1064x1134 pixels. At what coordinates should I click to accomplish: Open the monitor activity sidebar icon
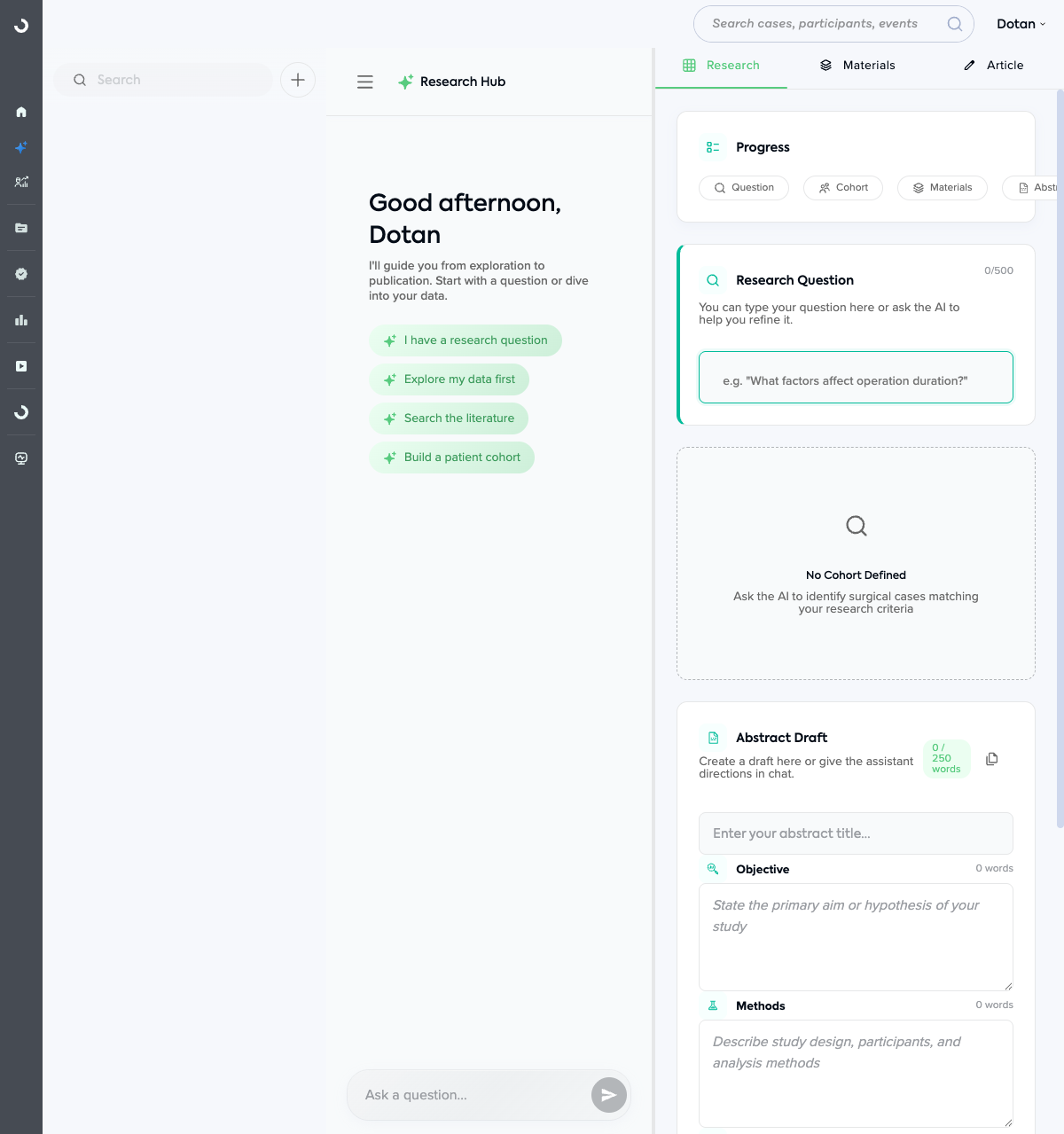click(x=21, y=458)
